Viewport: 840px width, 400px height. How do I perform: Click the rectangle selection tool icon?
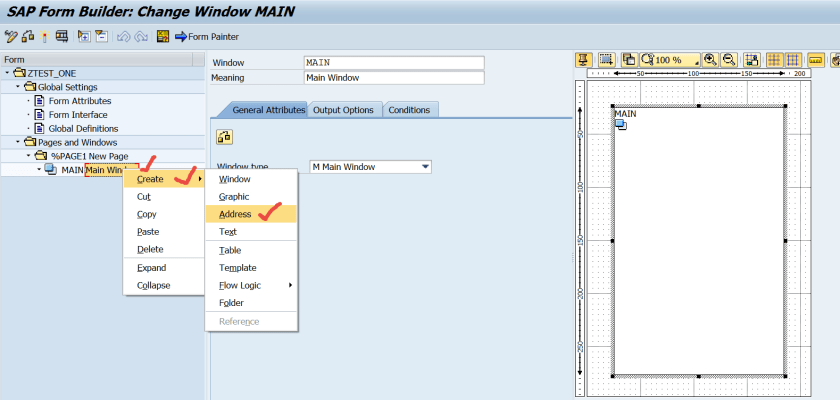point(606,60)
